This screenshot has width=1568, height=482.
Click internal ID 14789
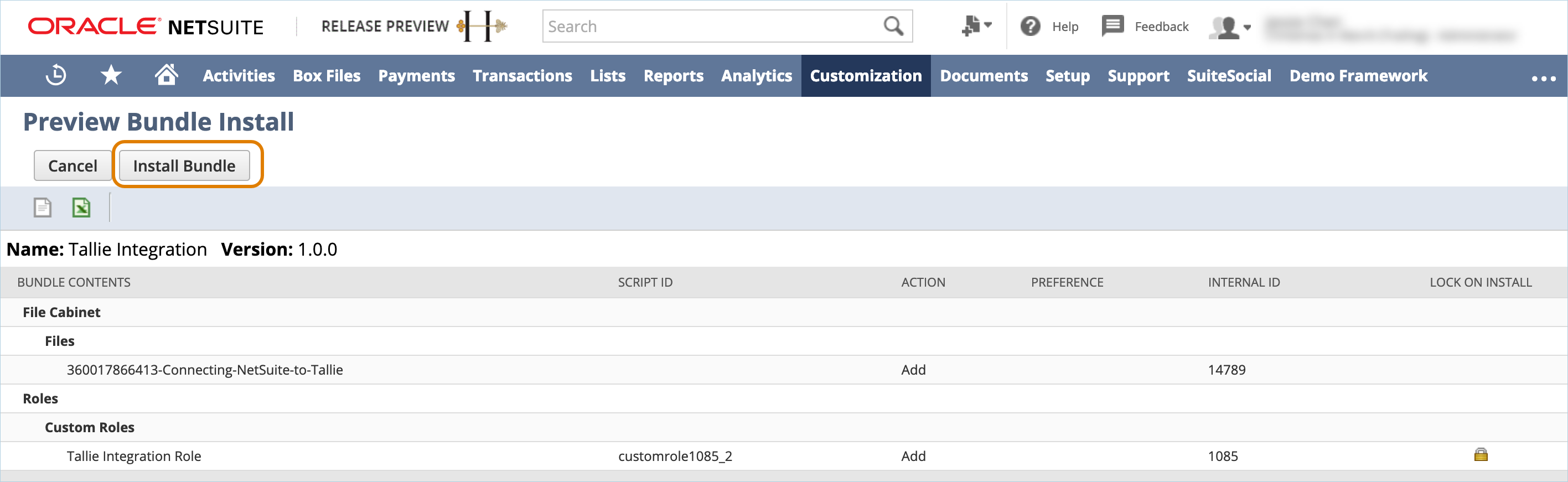1227,370
